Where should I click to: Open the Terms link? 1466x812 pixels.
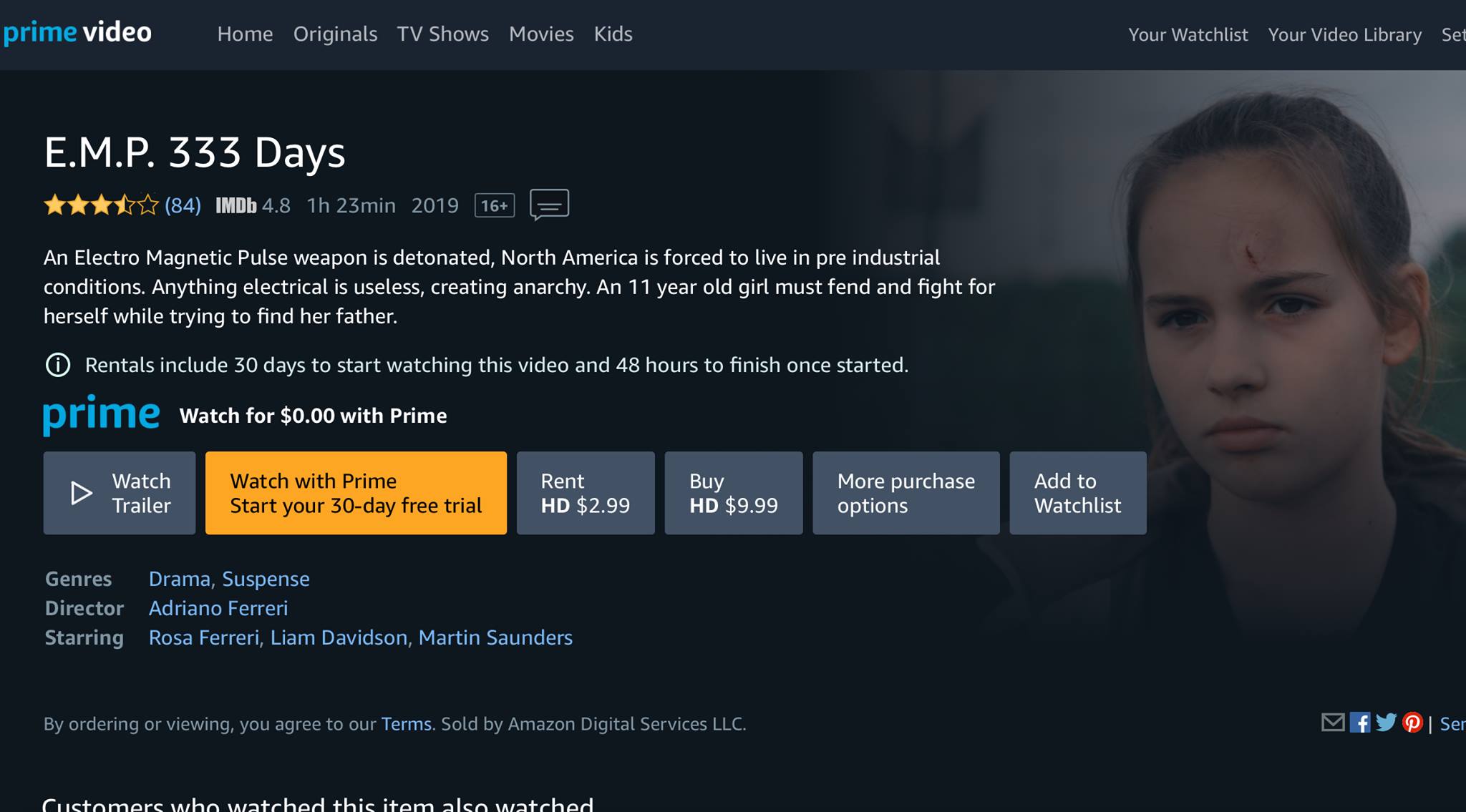406,724
